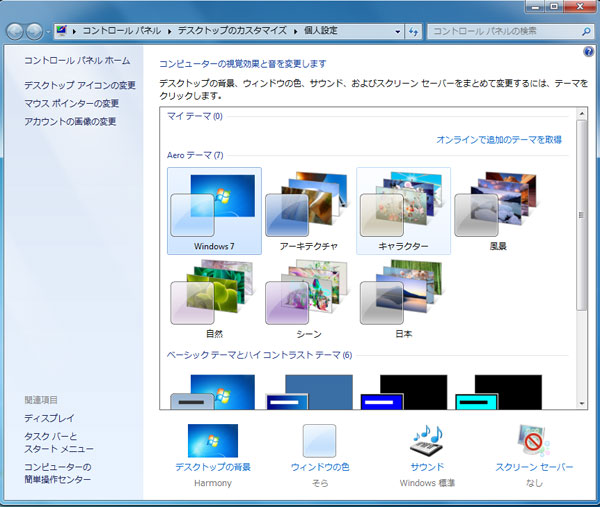Screen dimensions: 600x507
Task: Click コントロール パネル breadcrumb
Action: point(122,31)
